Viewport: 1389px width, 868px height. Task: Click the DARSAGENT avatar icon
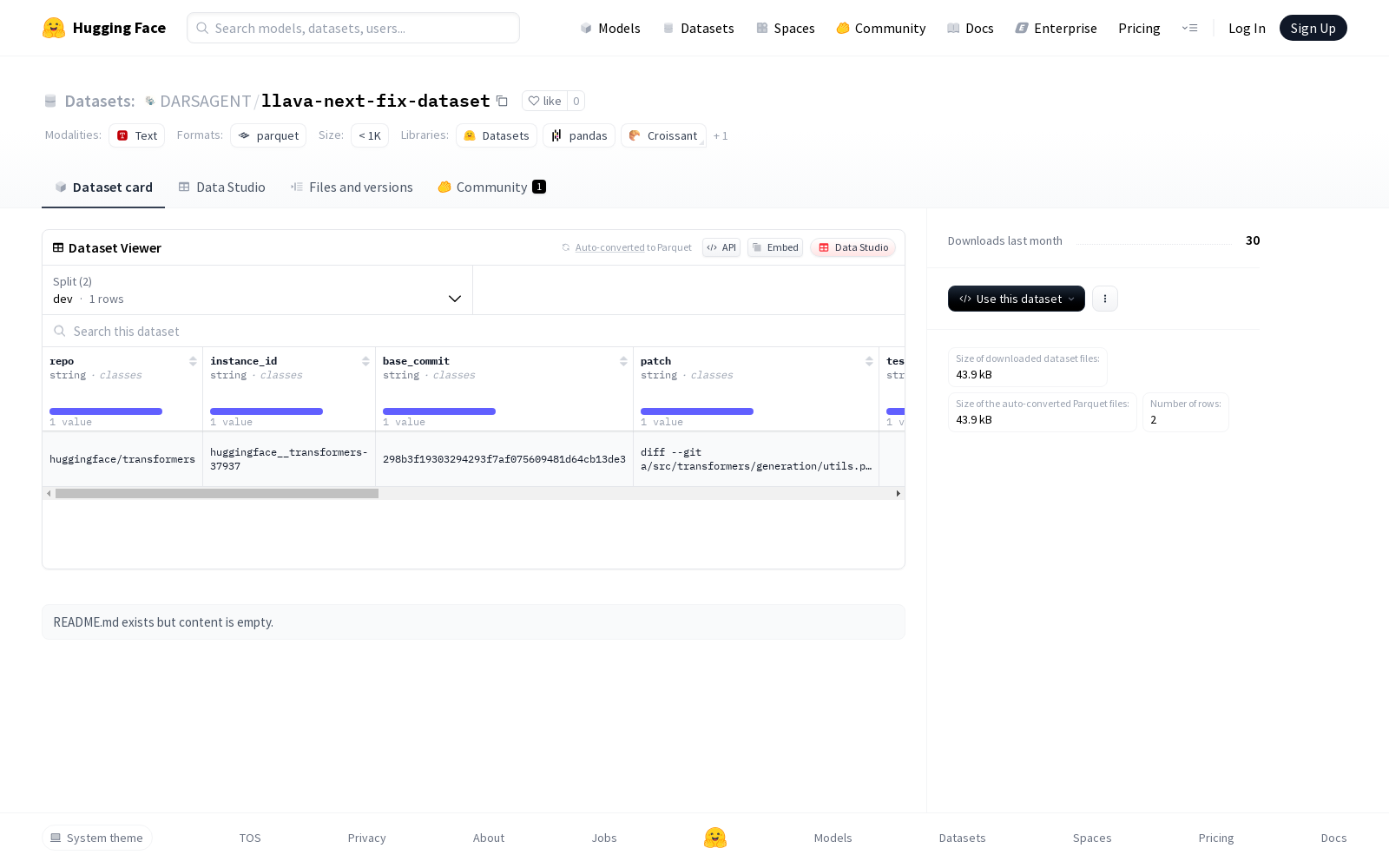point(150,101)
